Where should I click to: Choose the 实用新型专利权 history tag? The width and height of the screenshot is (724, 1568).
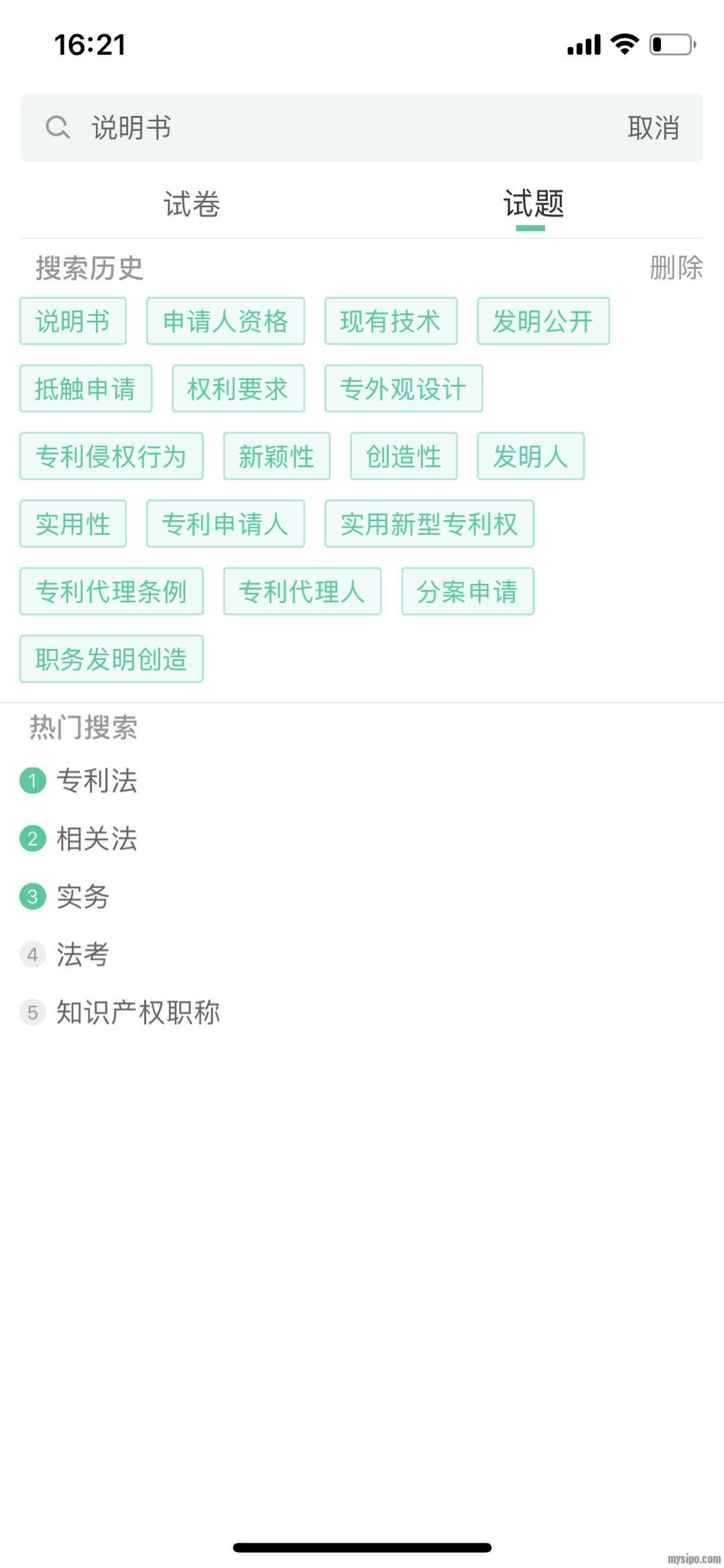point(429,524)
